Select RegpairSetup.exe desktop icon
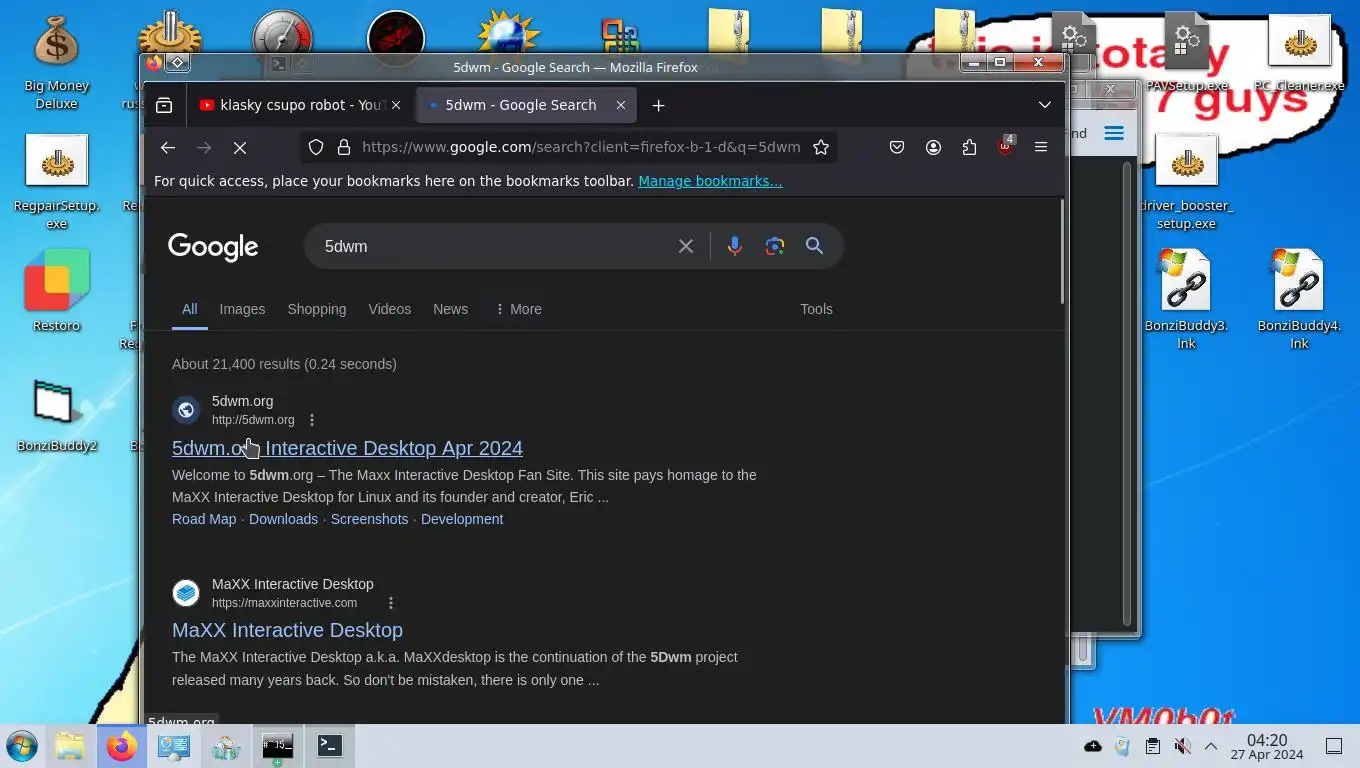 pos(56,182)
